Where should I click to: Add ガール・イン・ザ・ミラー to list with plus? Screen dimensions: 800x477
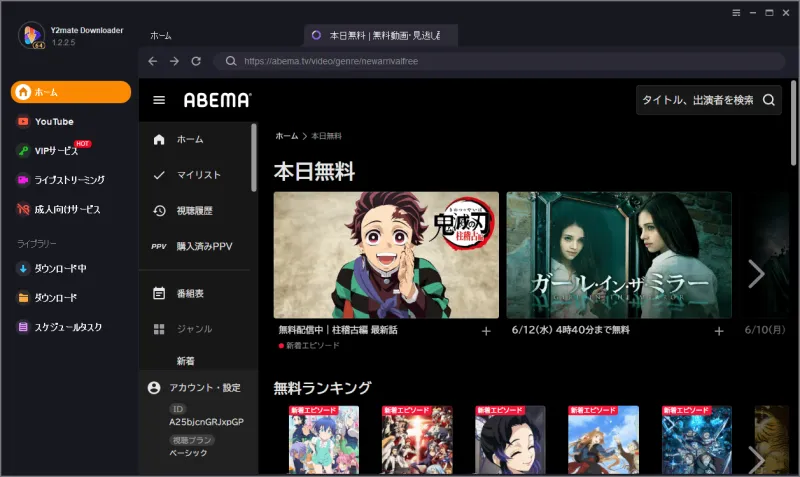719,332
